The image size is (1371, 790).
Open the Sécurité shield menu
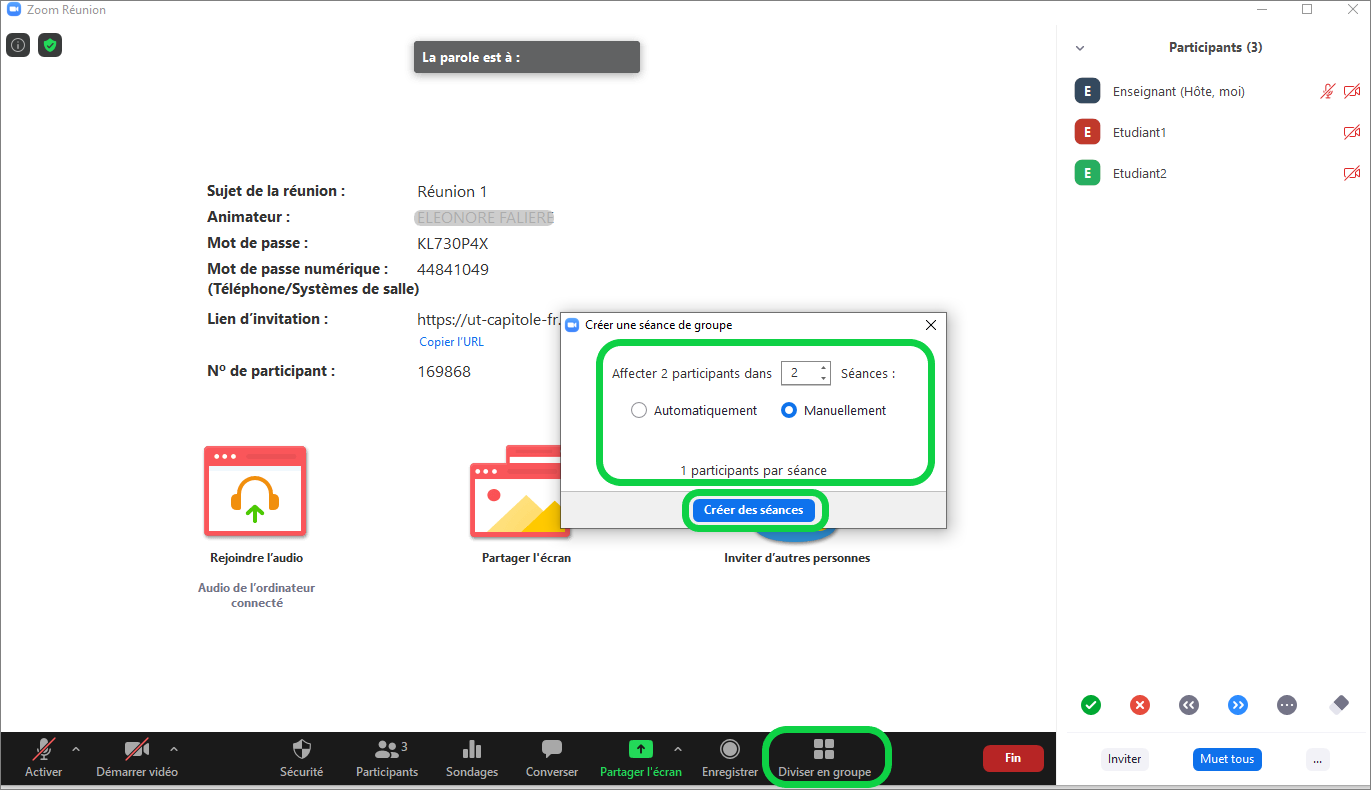[x=301, y=759]
